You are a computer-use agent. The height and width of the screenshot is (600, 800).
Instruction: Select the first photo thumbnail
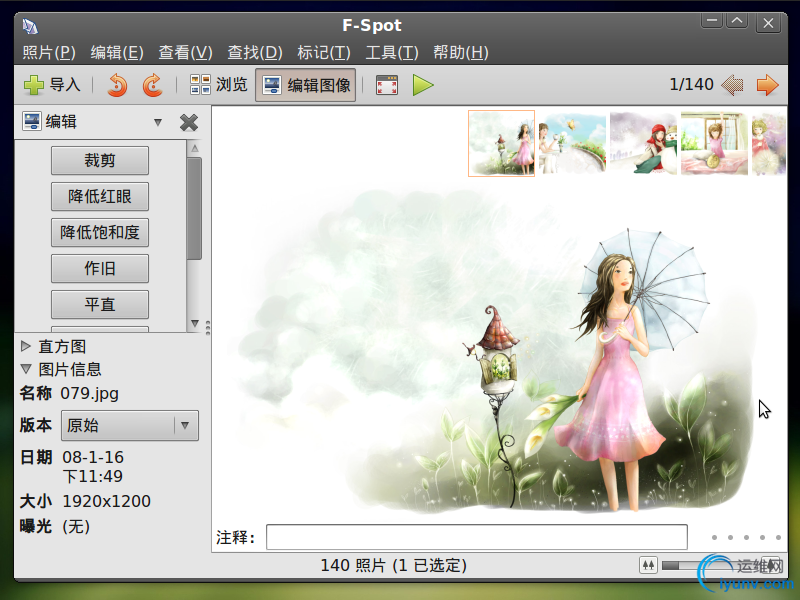[501, 143]
